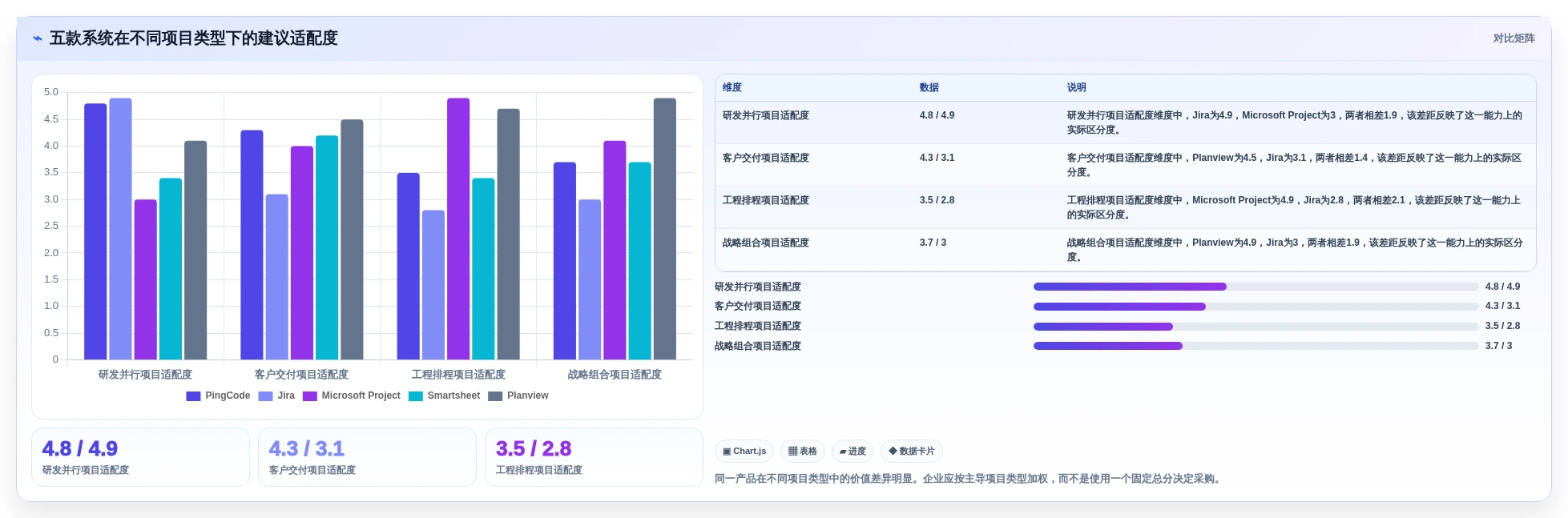Click Microsoft Project bar in 工程排程项目适配度 group
This screenshot has width=1568, height=518.
[x=458, y=229]
